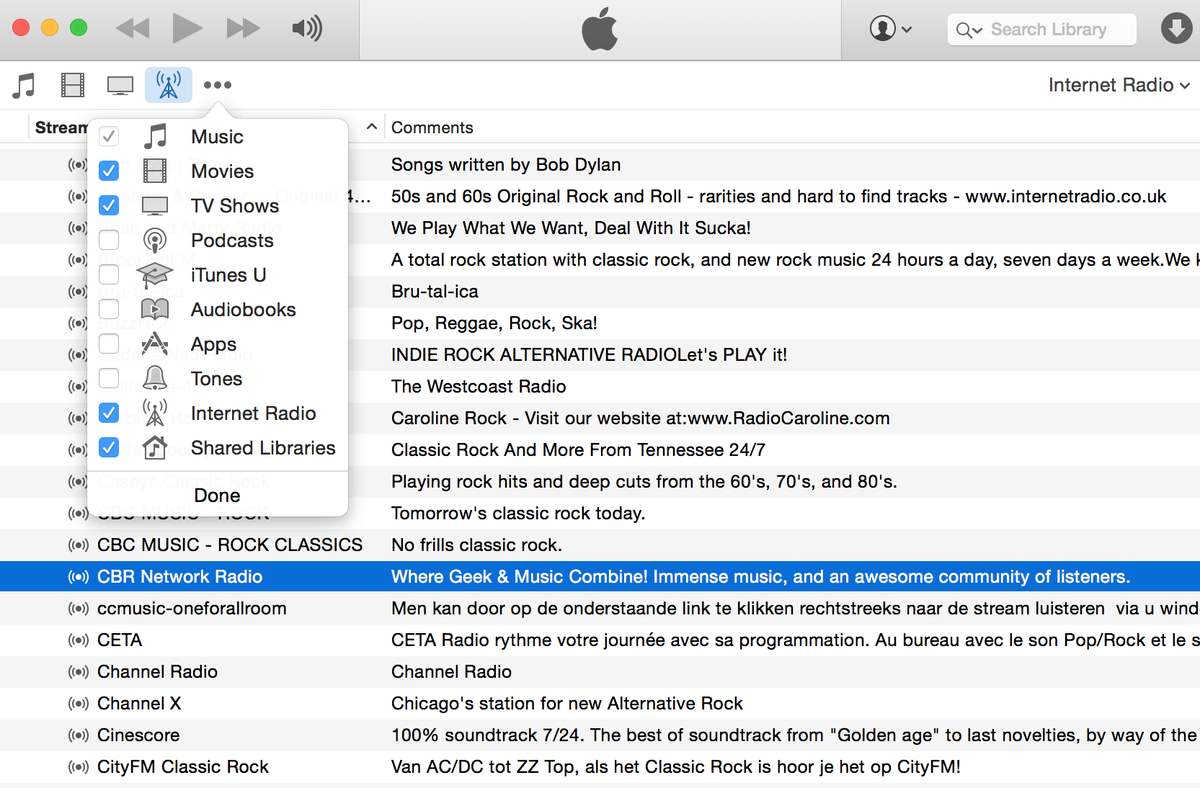Enable the Podcasts checkbox
Viewport: 1200px width, 788px height.
(109, 240)
